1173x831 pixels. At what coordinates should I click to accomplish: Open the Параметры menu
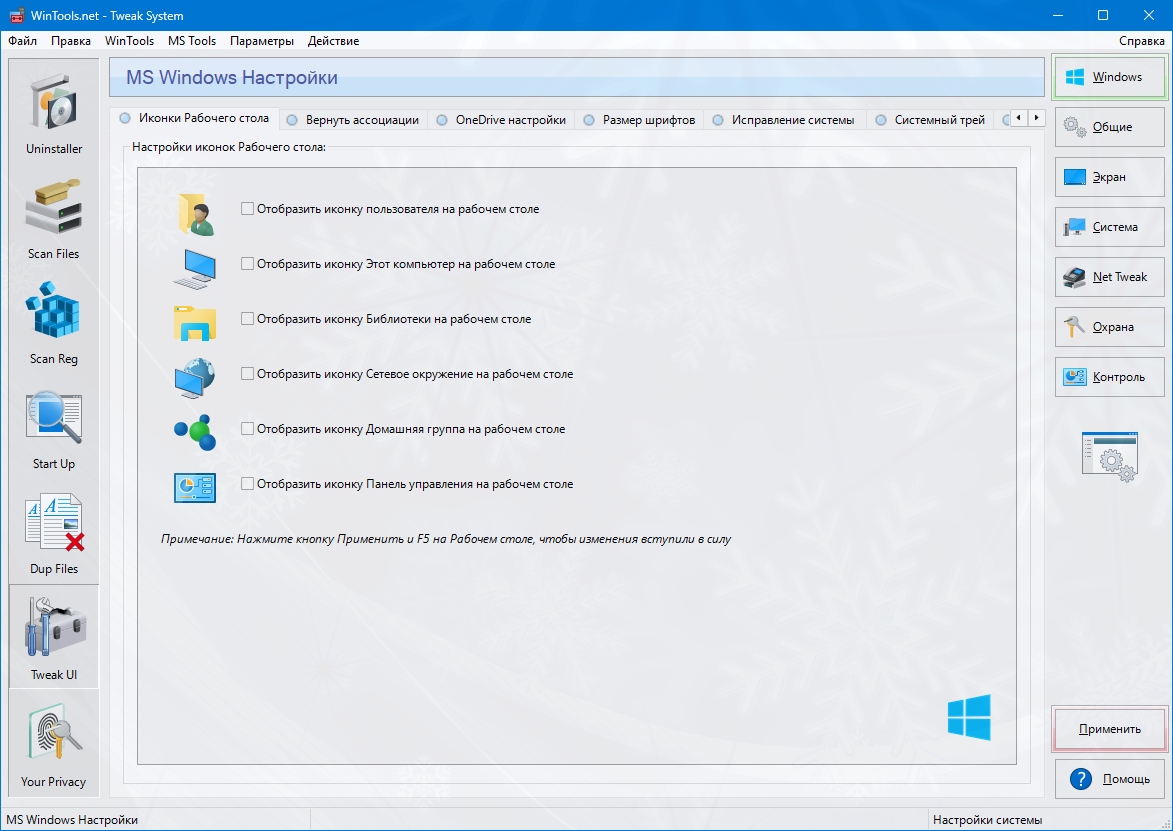pyautogui.click(x=261, y=41)
